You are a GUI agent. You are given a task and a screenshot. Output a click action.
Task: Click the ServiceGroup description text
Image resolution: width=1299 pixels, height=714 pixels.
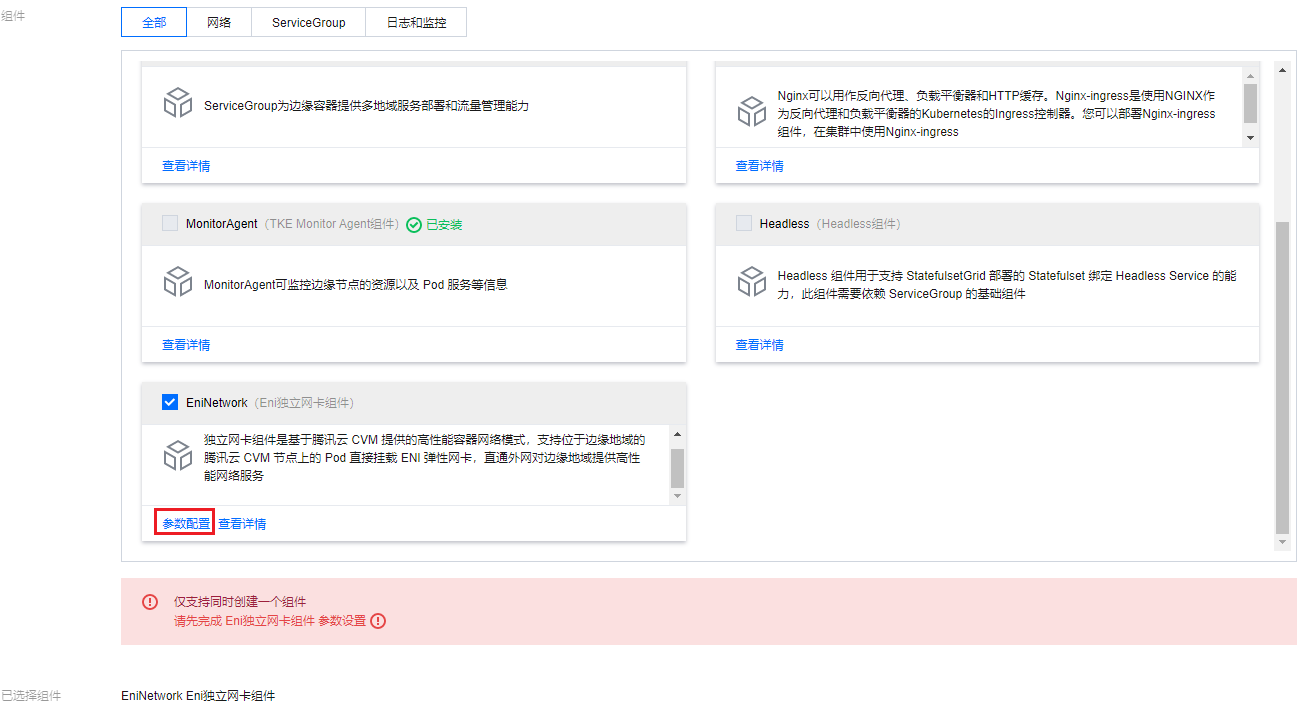[366, 105]
